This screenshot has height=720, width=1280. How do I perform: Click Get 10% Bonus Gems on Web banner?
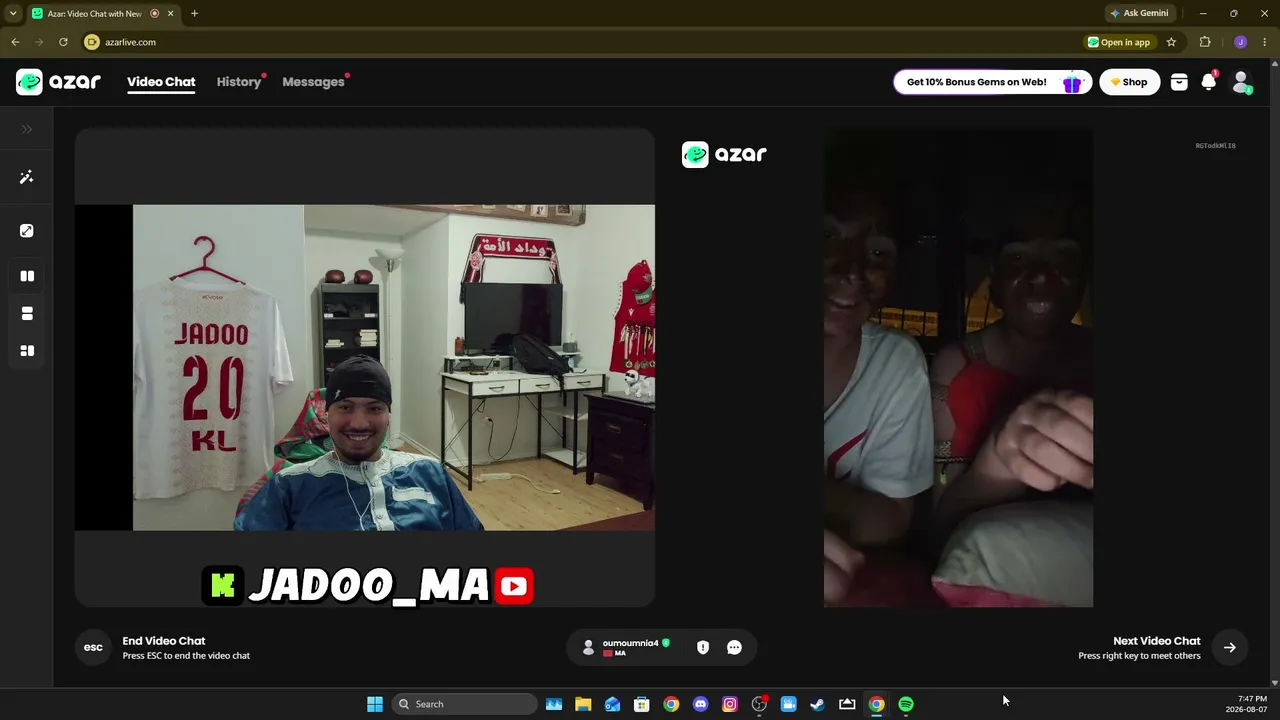[992, 82]
